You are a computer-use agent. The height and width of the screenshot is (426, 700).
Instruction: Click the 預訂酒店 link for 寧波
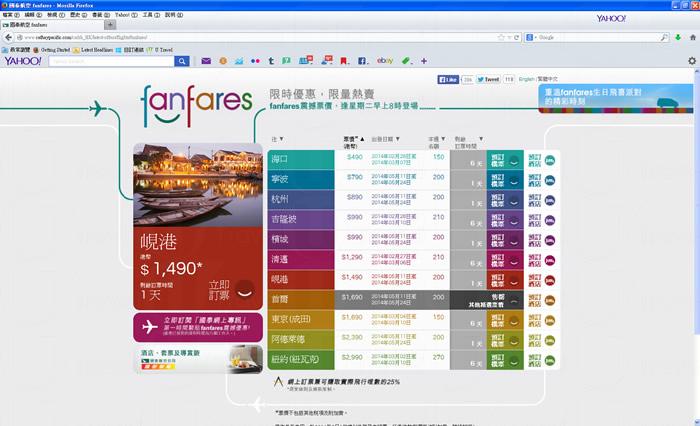click(535, 178)
